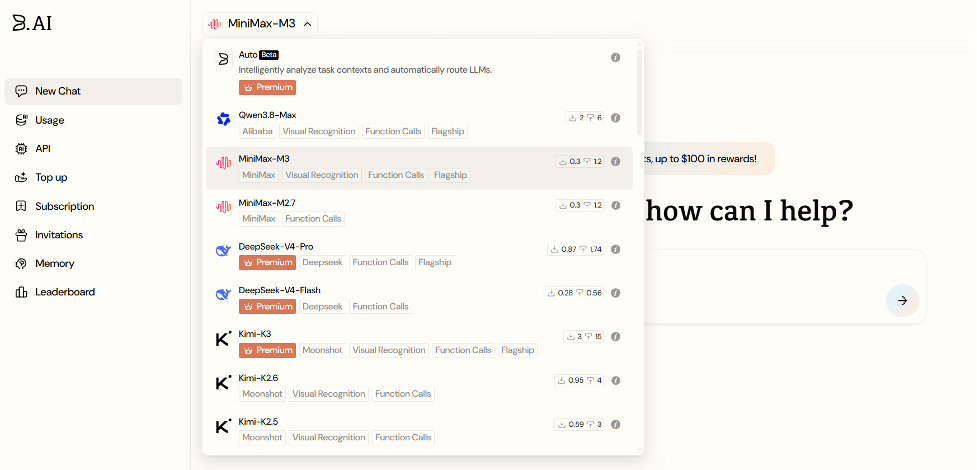Send the message with arrow button
The height and width of the screenshot is (470, 977).
902,300
